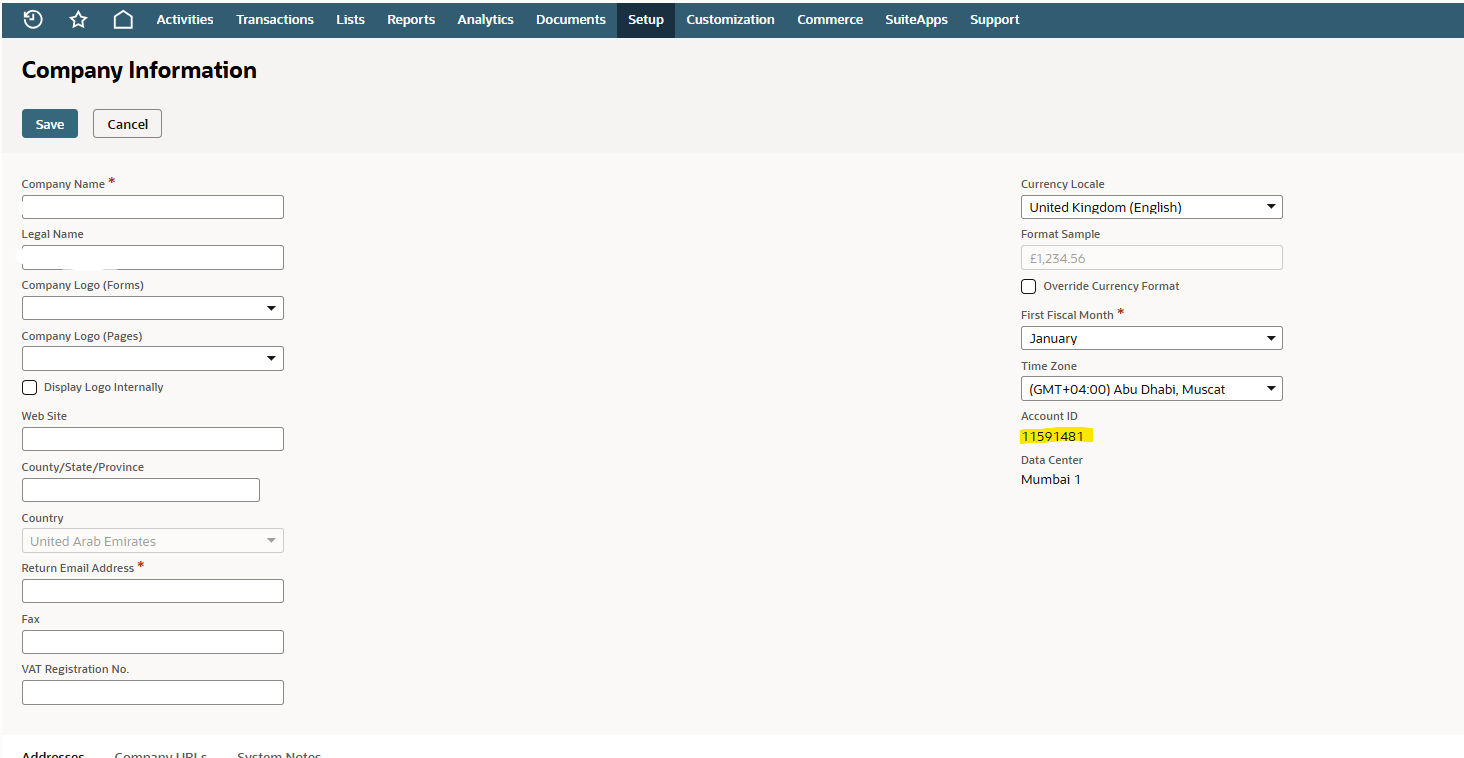Viewport: 1464px width, 758px height.
Task: Focus the Fax input field
Action: 153,642
